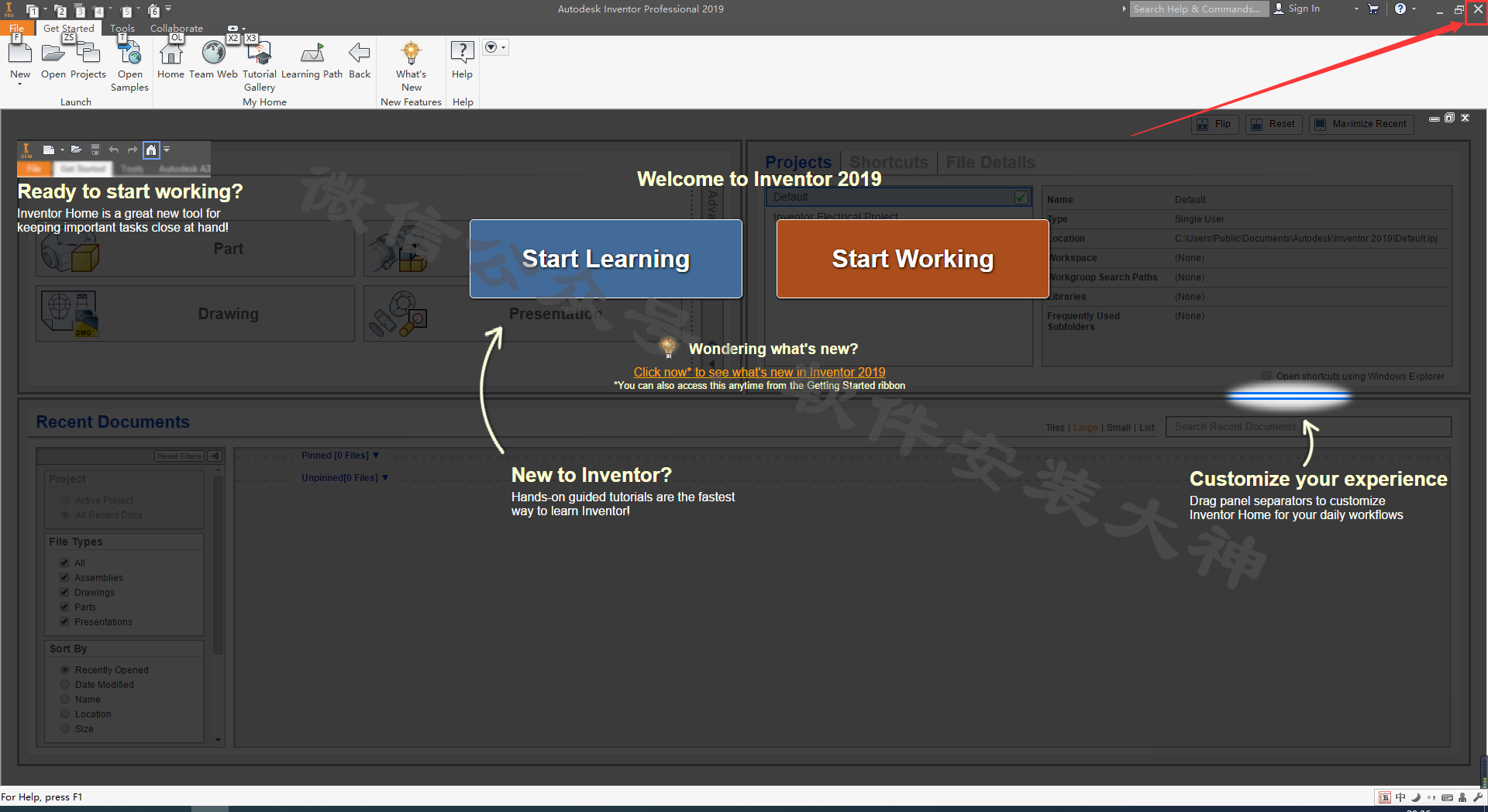Click the Search Help & Commands field
Screen dimensions: 1488x812
click(x=1200, y=9)
